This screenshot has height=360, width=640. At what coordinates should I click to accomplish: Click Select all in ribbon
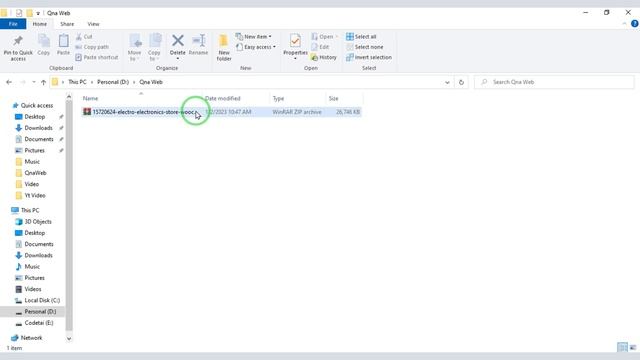coord(361,37)
